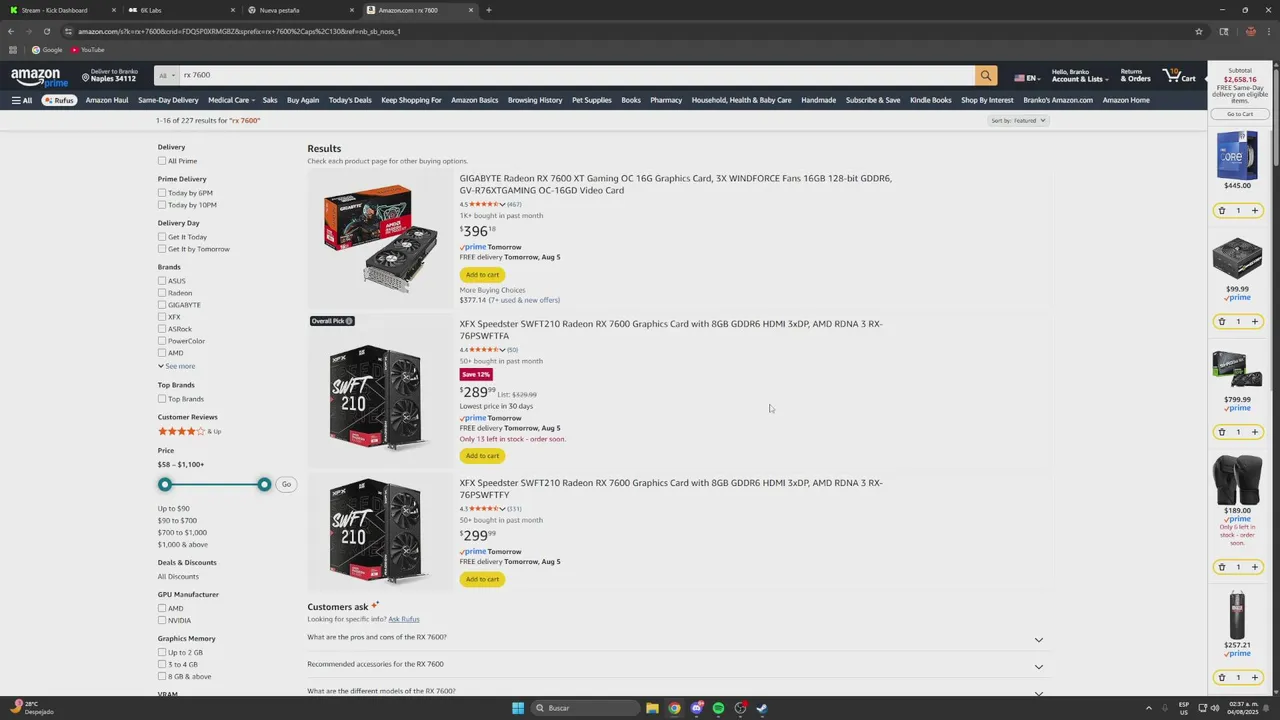Click the Ask Rufus link

point(404,619)
